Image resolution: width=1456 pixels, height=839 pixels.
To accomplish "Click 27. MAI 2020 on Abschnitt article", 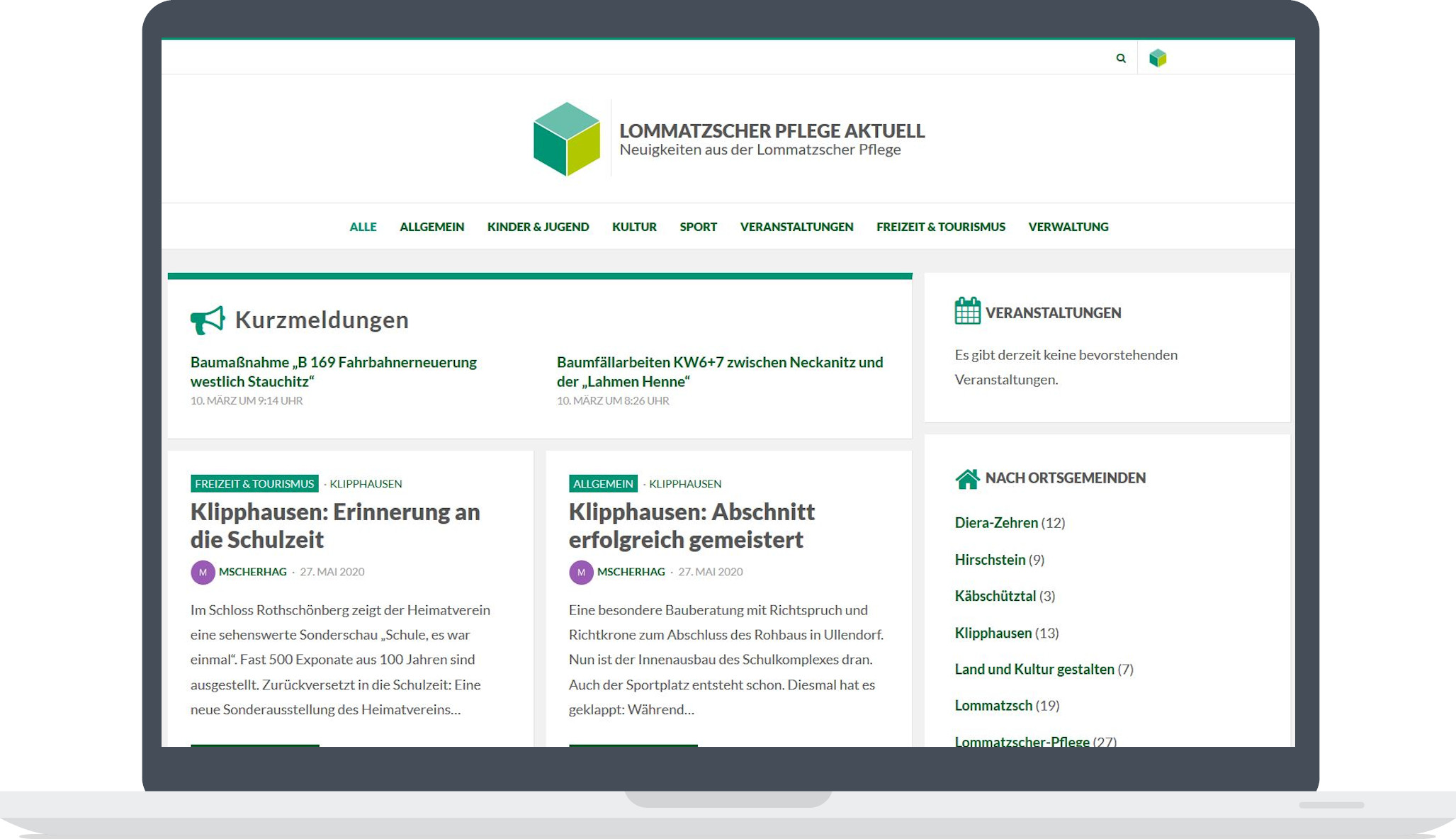I will click(711, 572).
